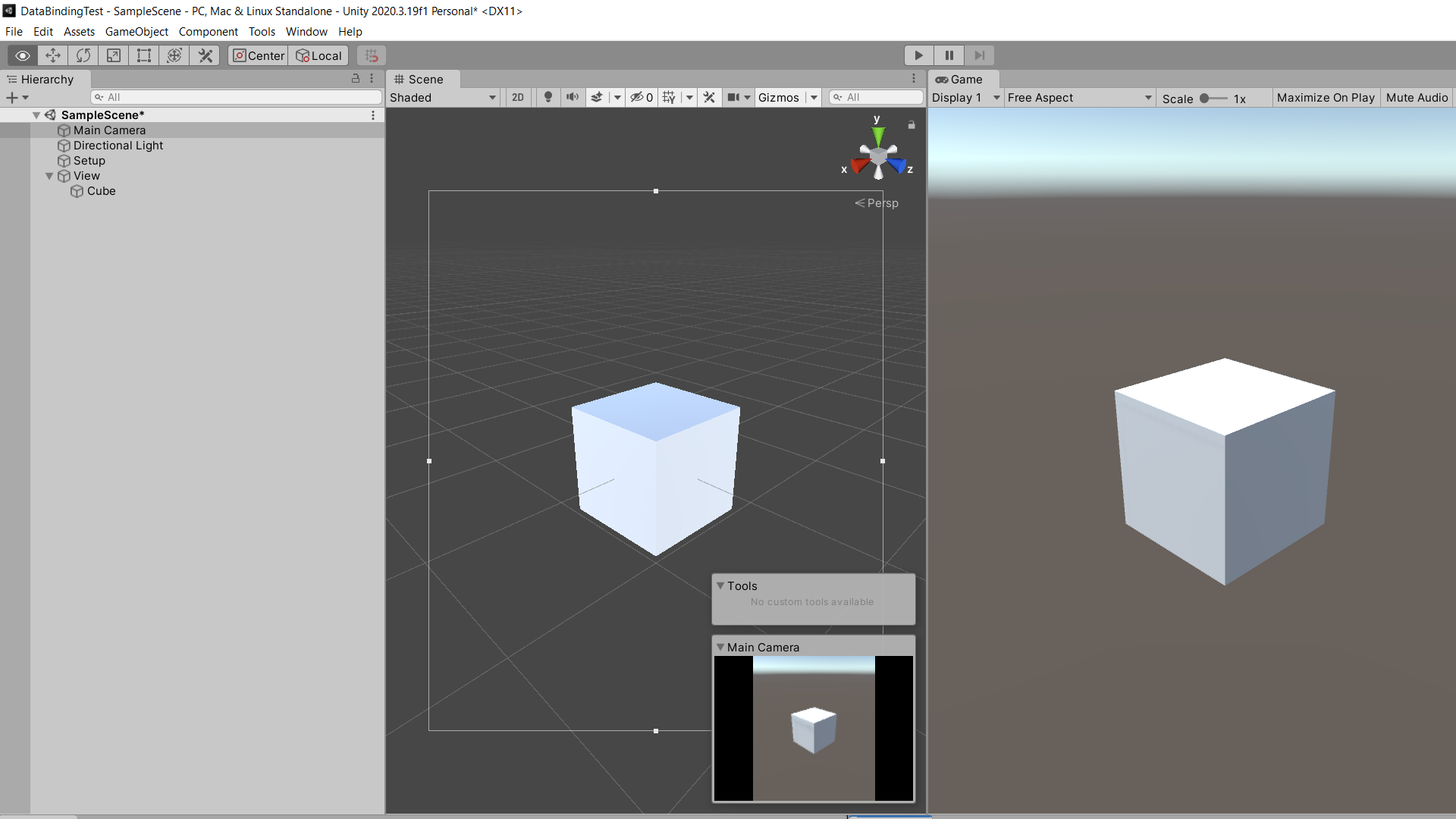Open the custom editor tools icon

pos(205,55)
